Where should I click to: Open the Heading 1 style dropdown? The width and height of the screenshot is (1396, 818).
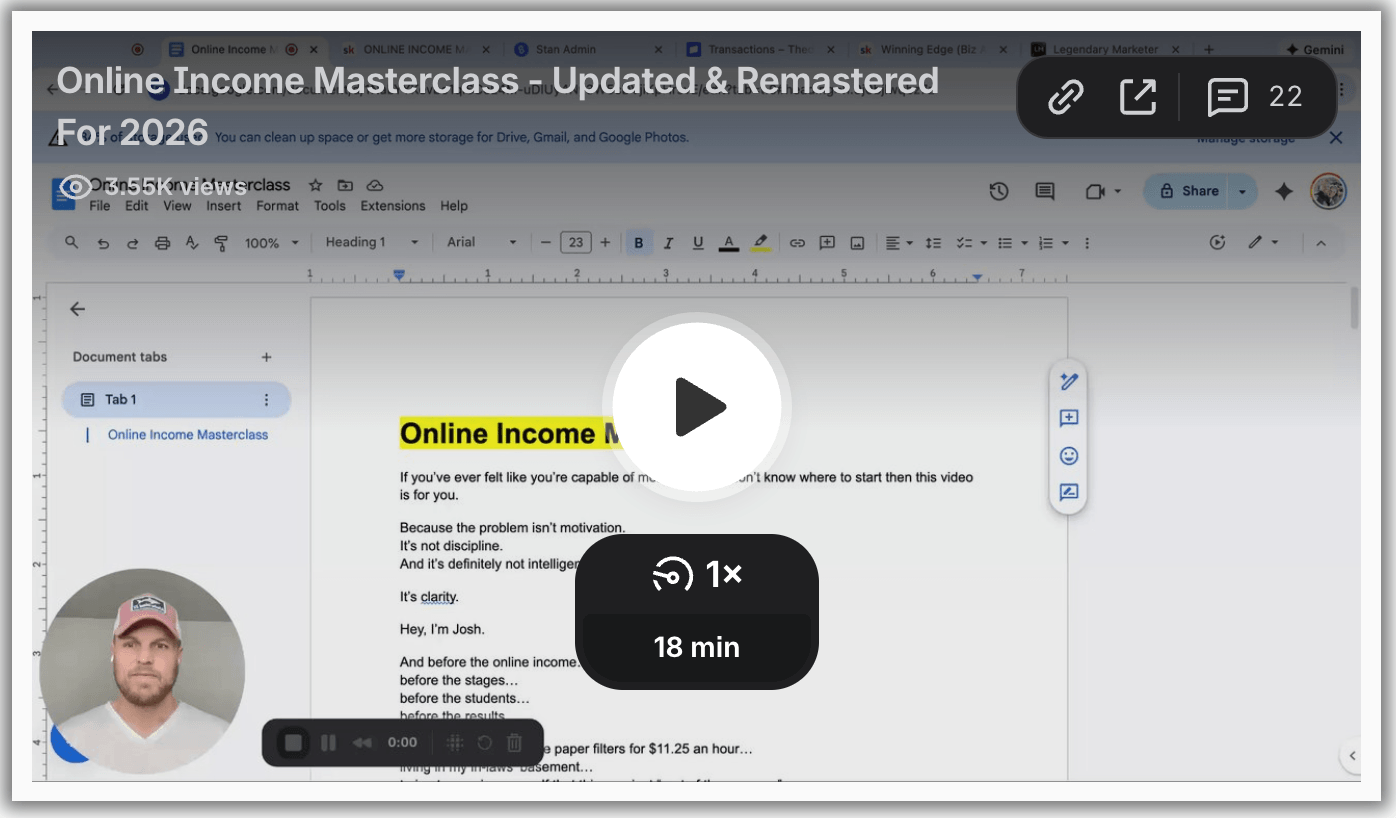click(x=372, y=243)
